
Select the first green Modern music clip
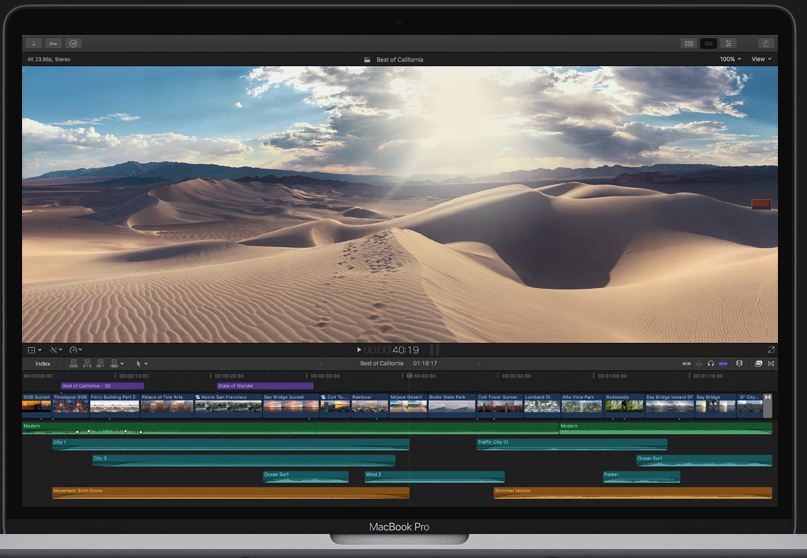click(x=290, y=428)
